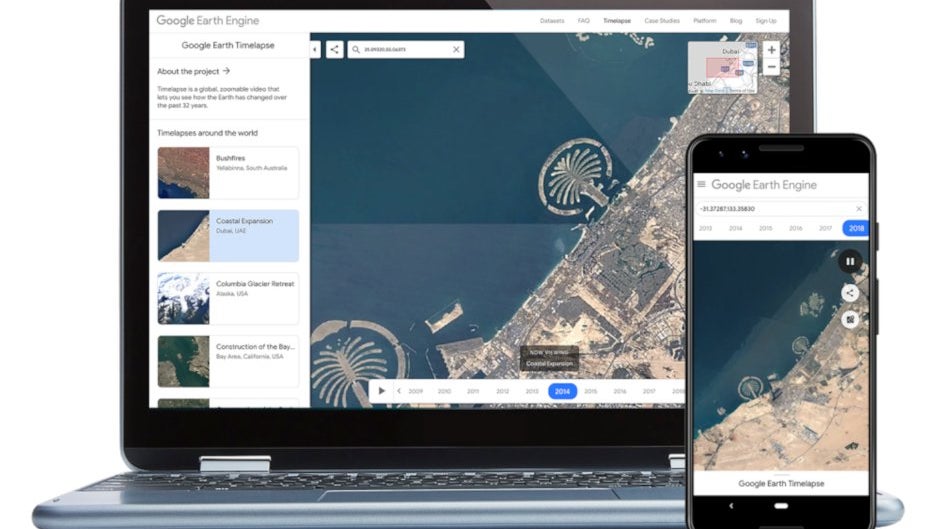Select year 2009 on laptop timeline
This screenshot has height=529, width=940.
415,391
